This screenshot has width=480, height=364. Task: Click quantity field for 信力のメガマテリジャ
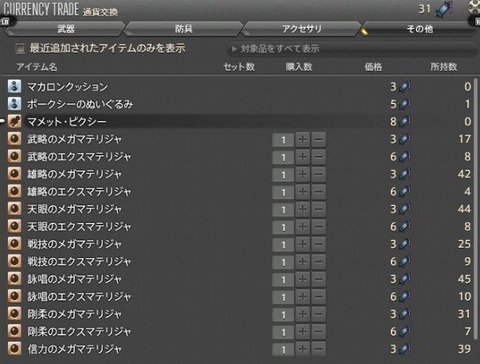(x=283, y=350)
